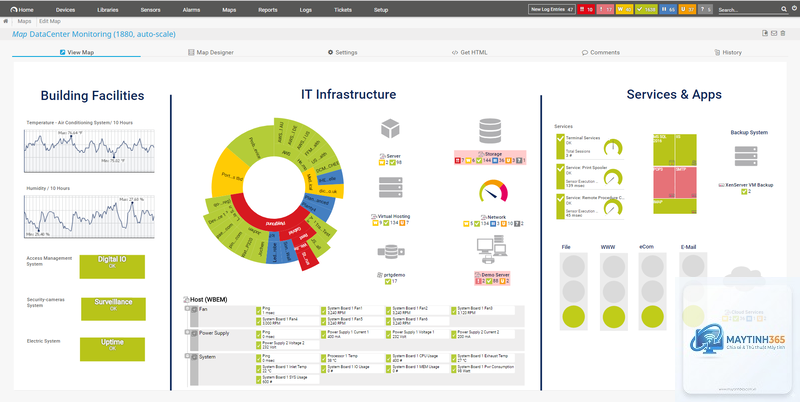Open the Home menu

pyautogui.click(x=22, y=10)
